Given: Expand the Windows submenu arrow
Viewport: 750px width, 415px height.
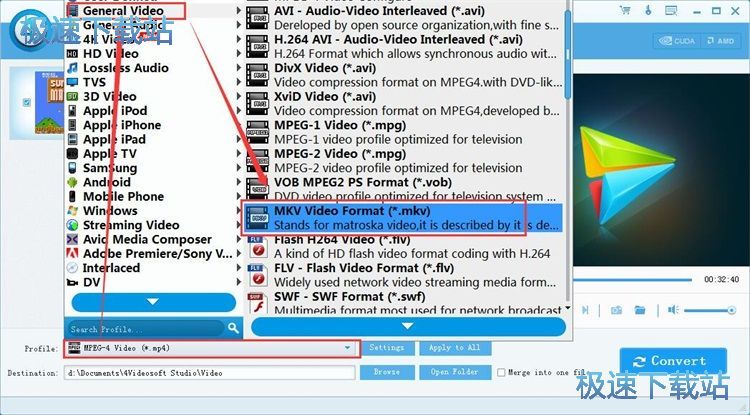Looking at the screenshot, I should (x=239, y=211).
